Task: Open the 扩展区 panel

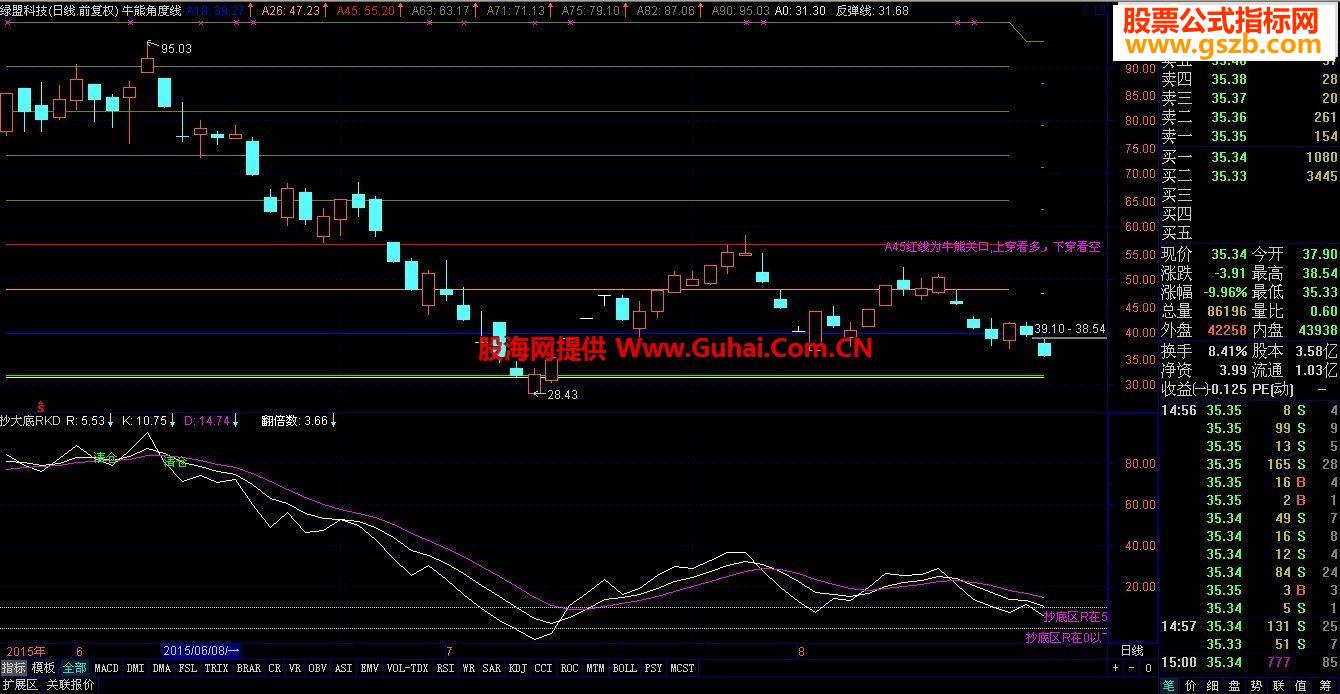Action: pyautogui.click(x=20, y=685)
